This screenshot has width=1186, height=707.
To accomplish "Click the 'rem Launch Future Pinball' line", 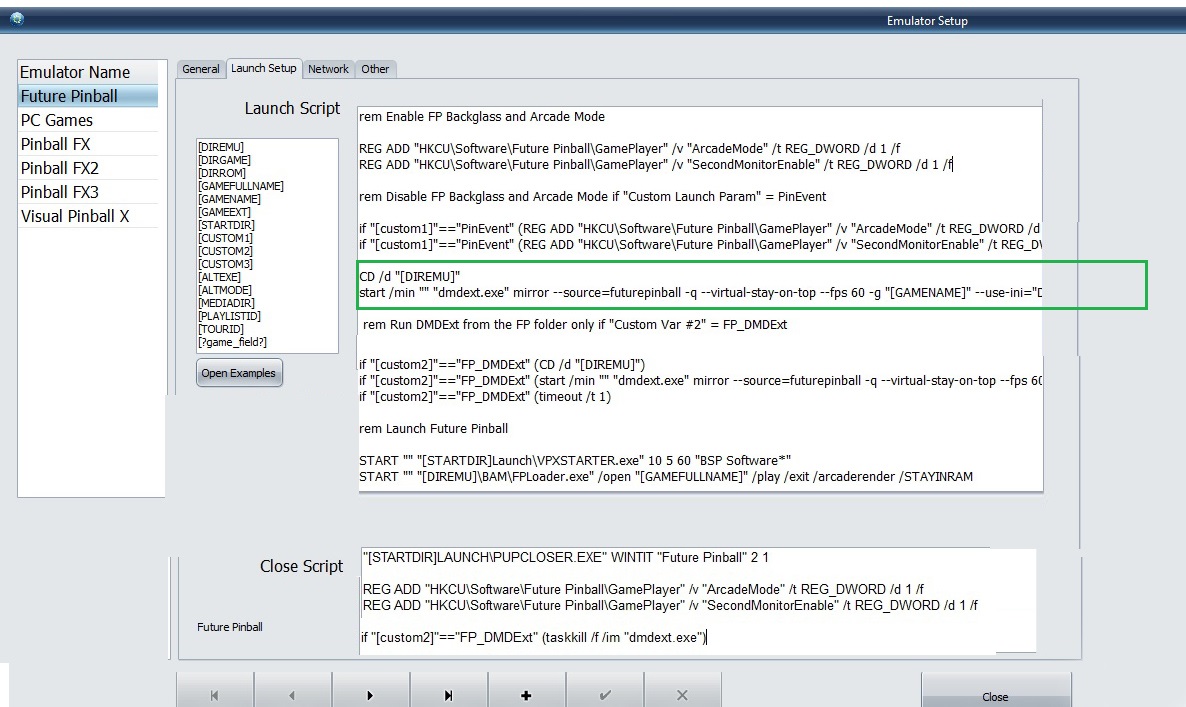I will click(433, 429).
